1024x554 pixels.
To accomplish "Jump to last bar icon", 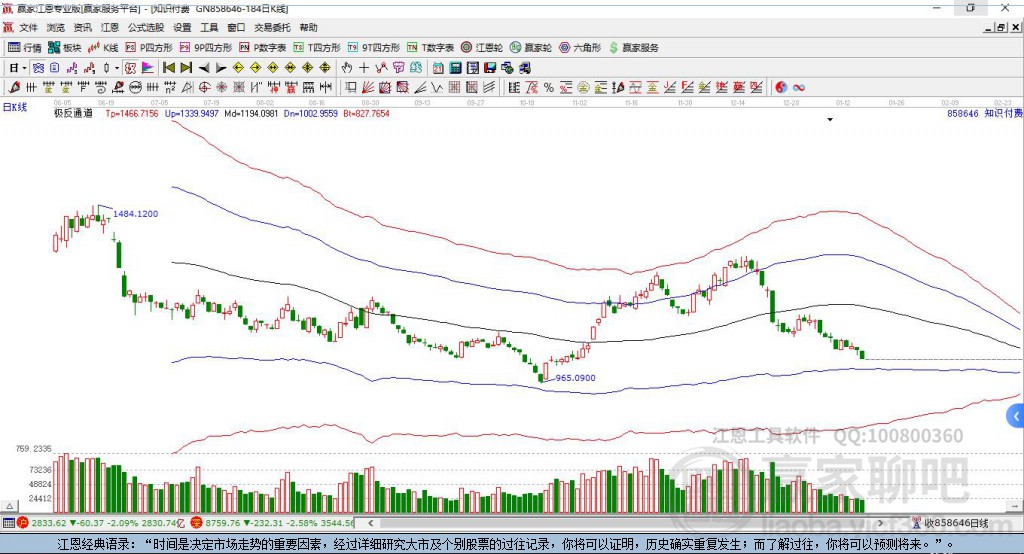I will [x=186, y=68].
